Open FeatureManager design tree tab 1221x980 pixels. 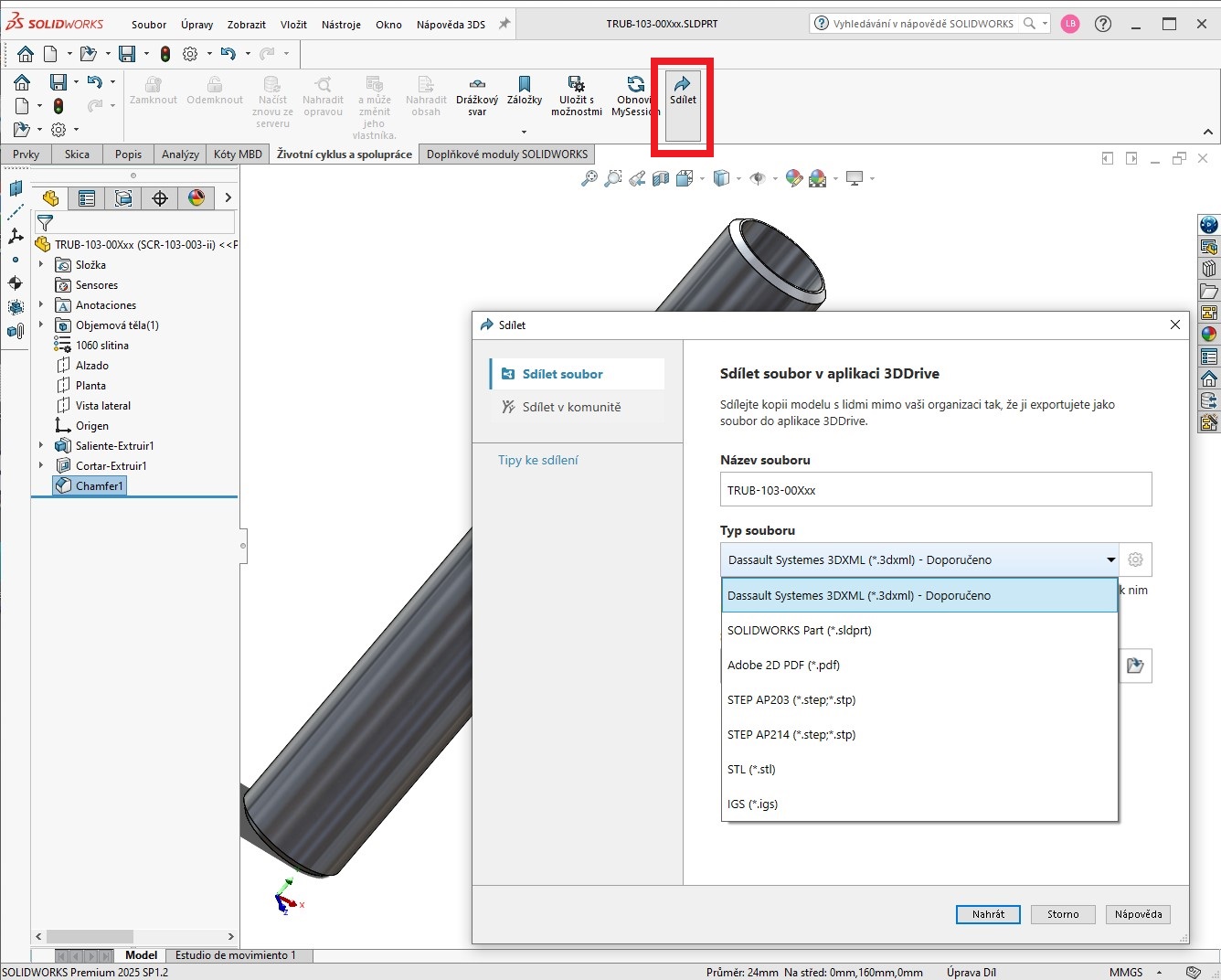point(49,198)
